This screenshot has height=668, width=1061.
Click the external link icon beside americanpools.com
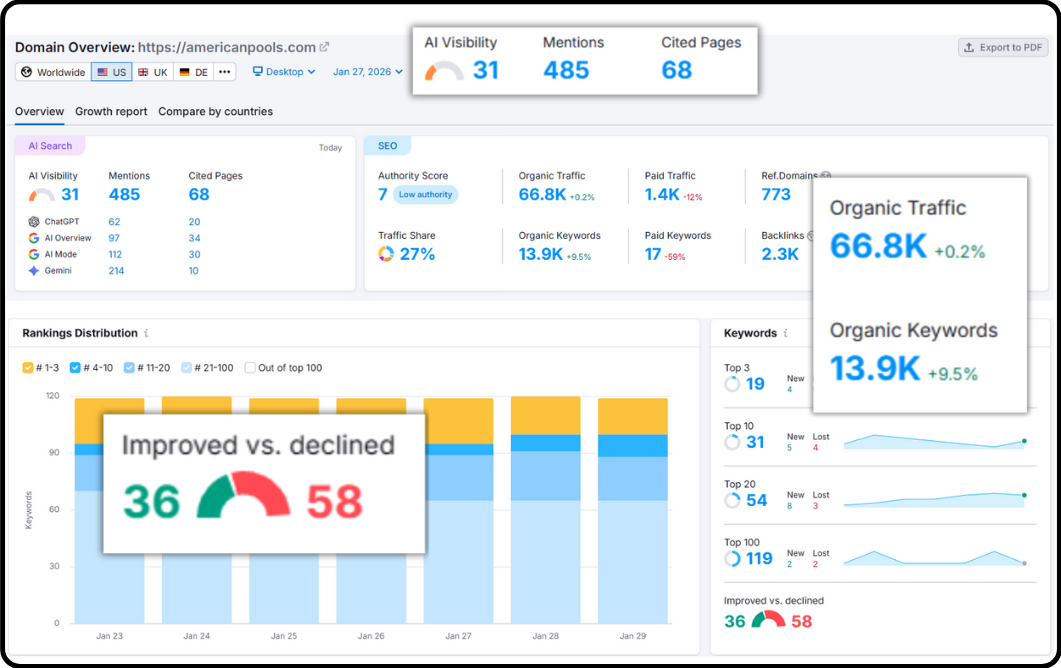point(324,47)
